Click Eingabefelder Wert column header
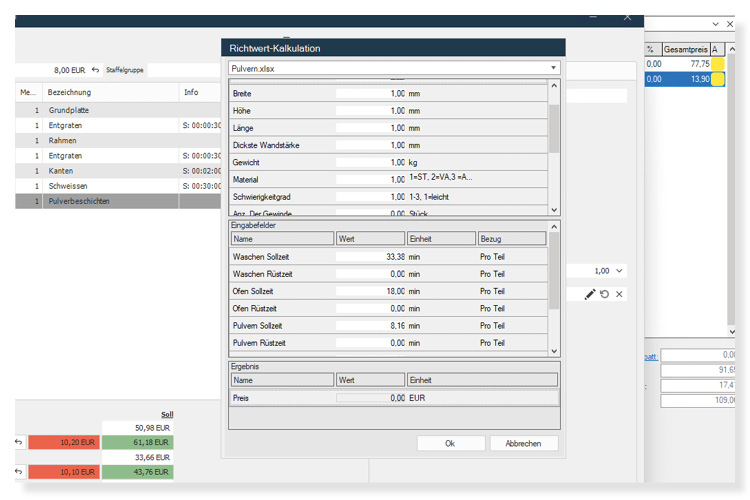The height and width of the screenshot is (500, 750). (x=371, y=239)
